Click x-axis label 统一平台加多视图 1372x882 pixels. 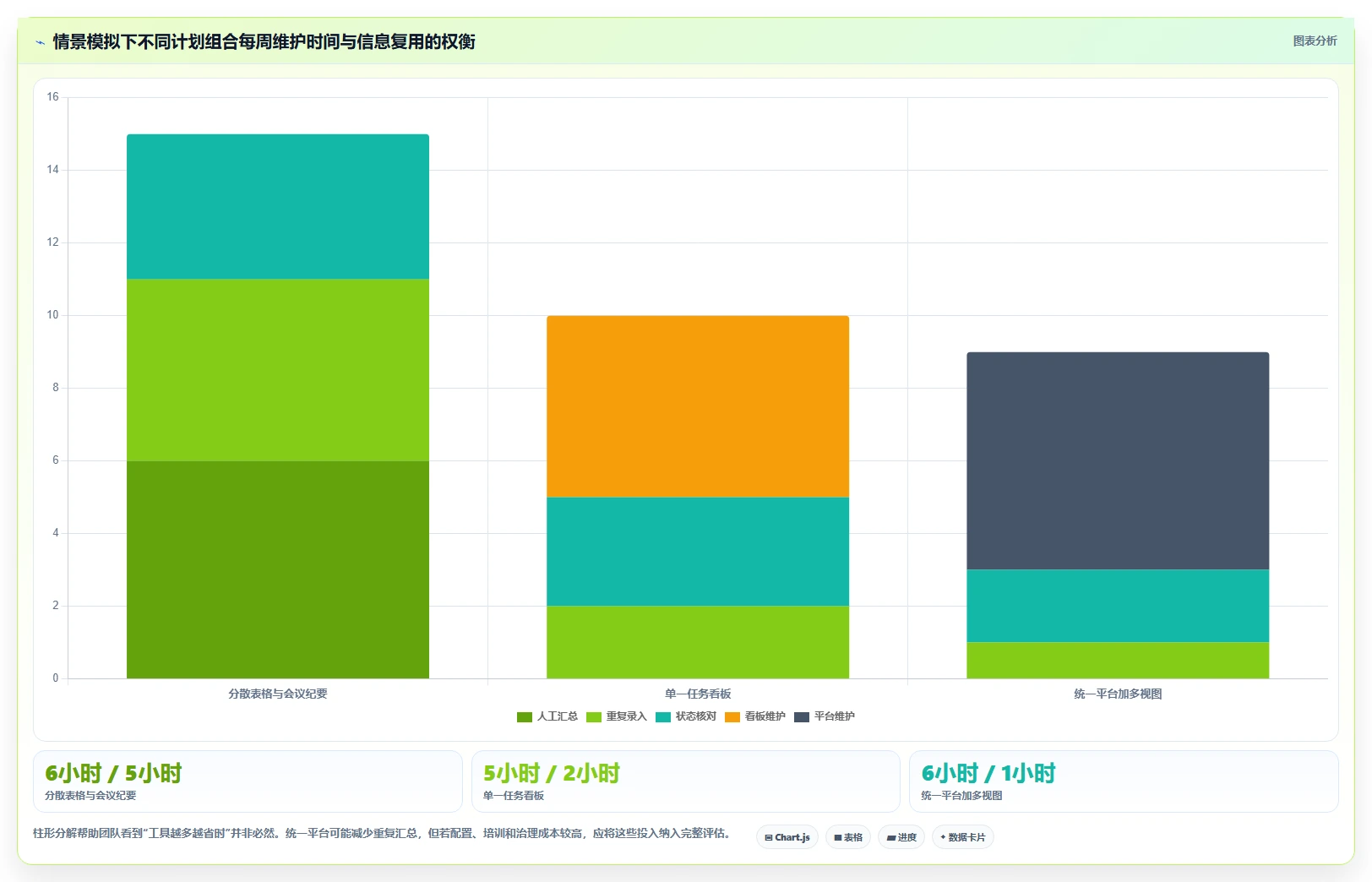[x=1118, y=694]
